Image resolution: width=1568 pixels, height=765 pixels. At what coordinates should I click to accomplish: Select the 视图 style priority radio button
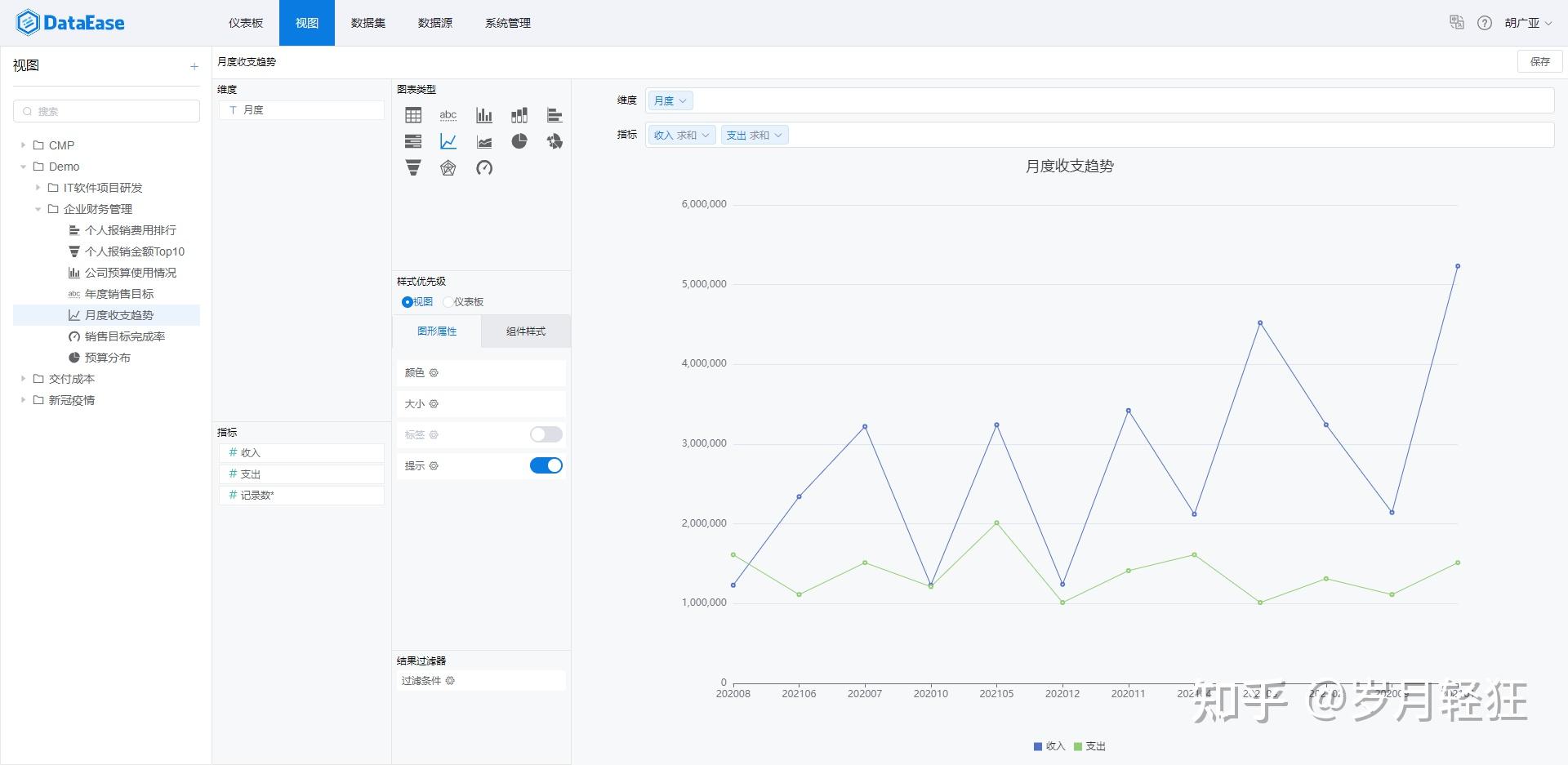point(407,302)
